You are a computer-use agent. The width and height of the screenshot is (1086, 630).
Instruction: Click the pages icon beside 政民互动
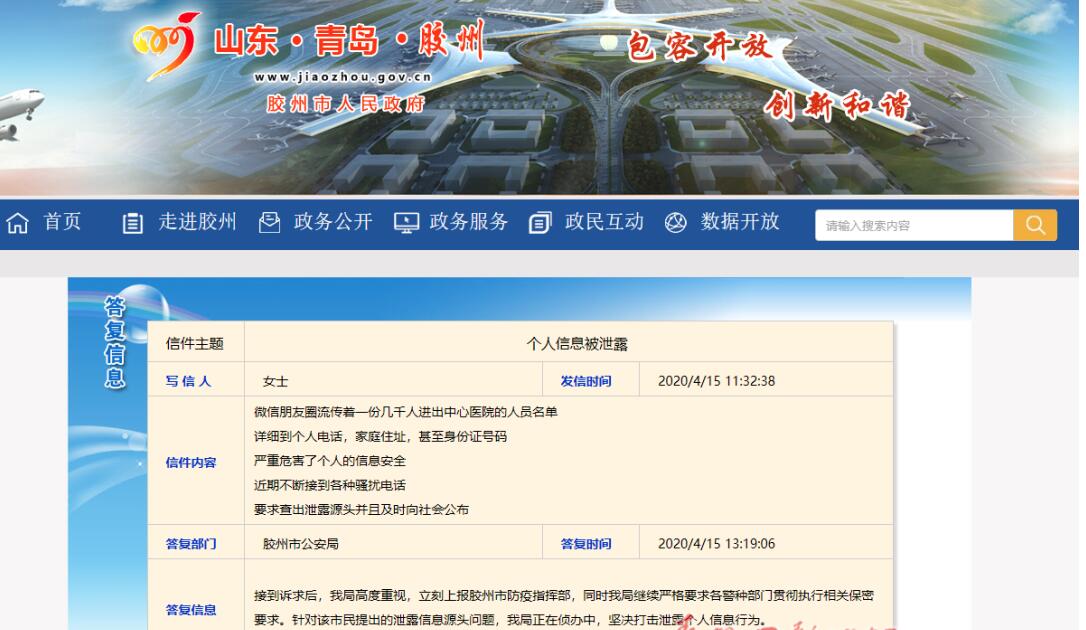(x=540, y=223)
